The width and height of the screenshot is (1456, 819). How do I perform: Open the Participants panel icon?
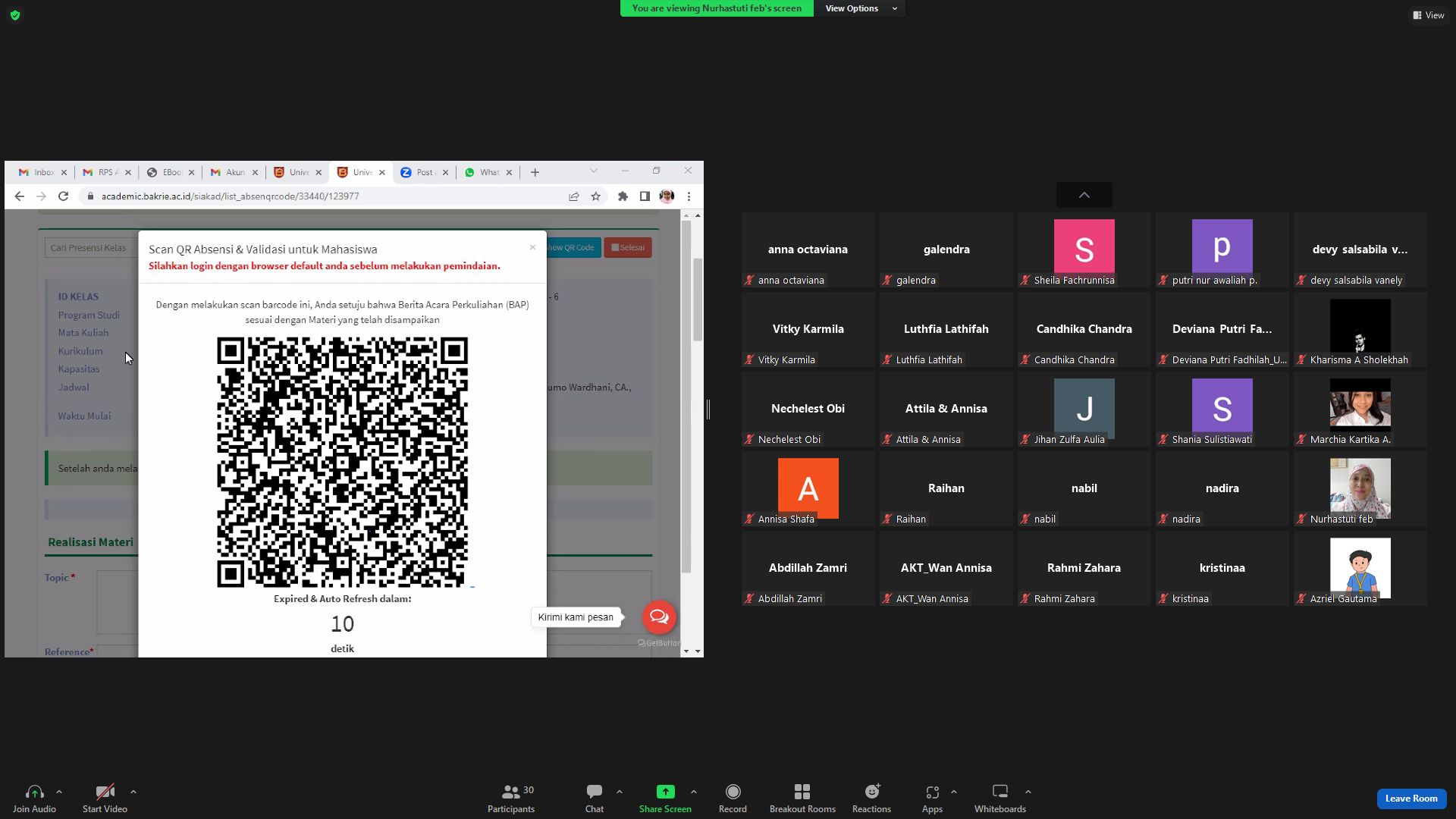pos(511,792)
